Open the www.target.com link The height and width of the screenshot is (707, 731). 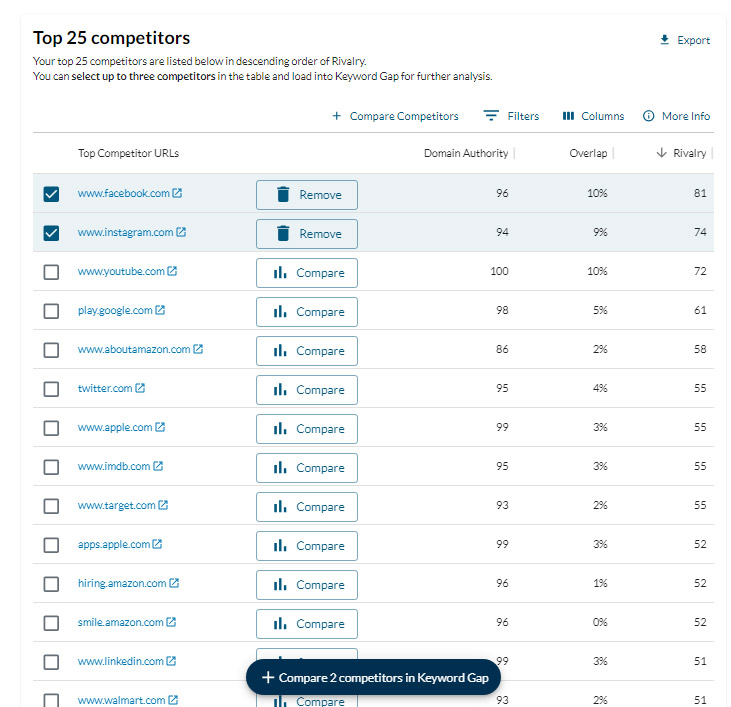pyautogui.click(x=117, y=506)
